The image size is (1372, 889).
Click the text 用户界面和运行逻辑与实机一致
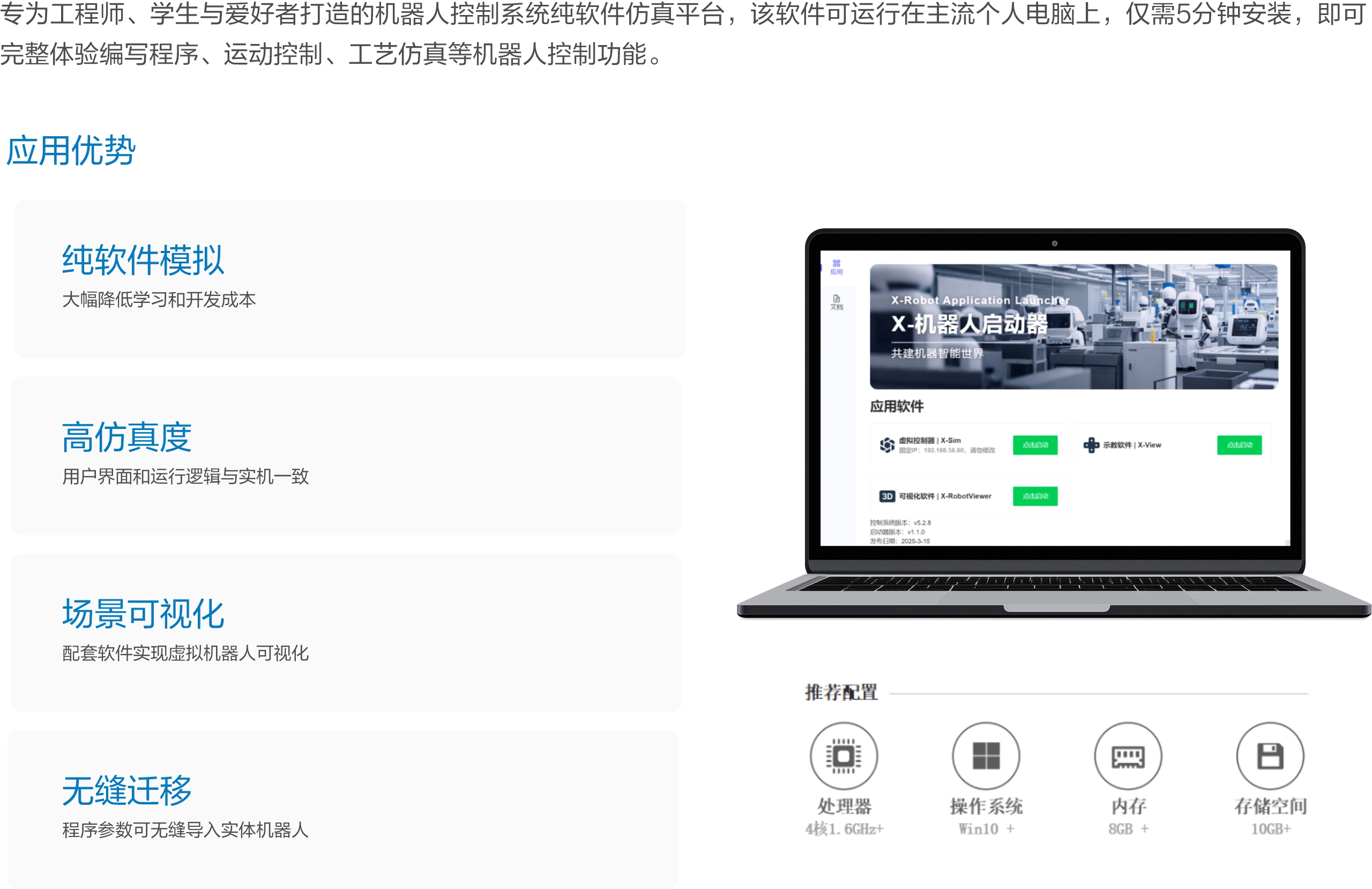click(185, 476)
